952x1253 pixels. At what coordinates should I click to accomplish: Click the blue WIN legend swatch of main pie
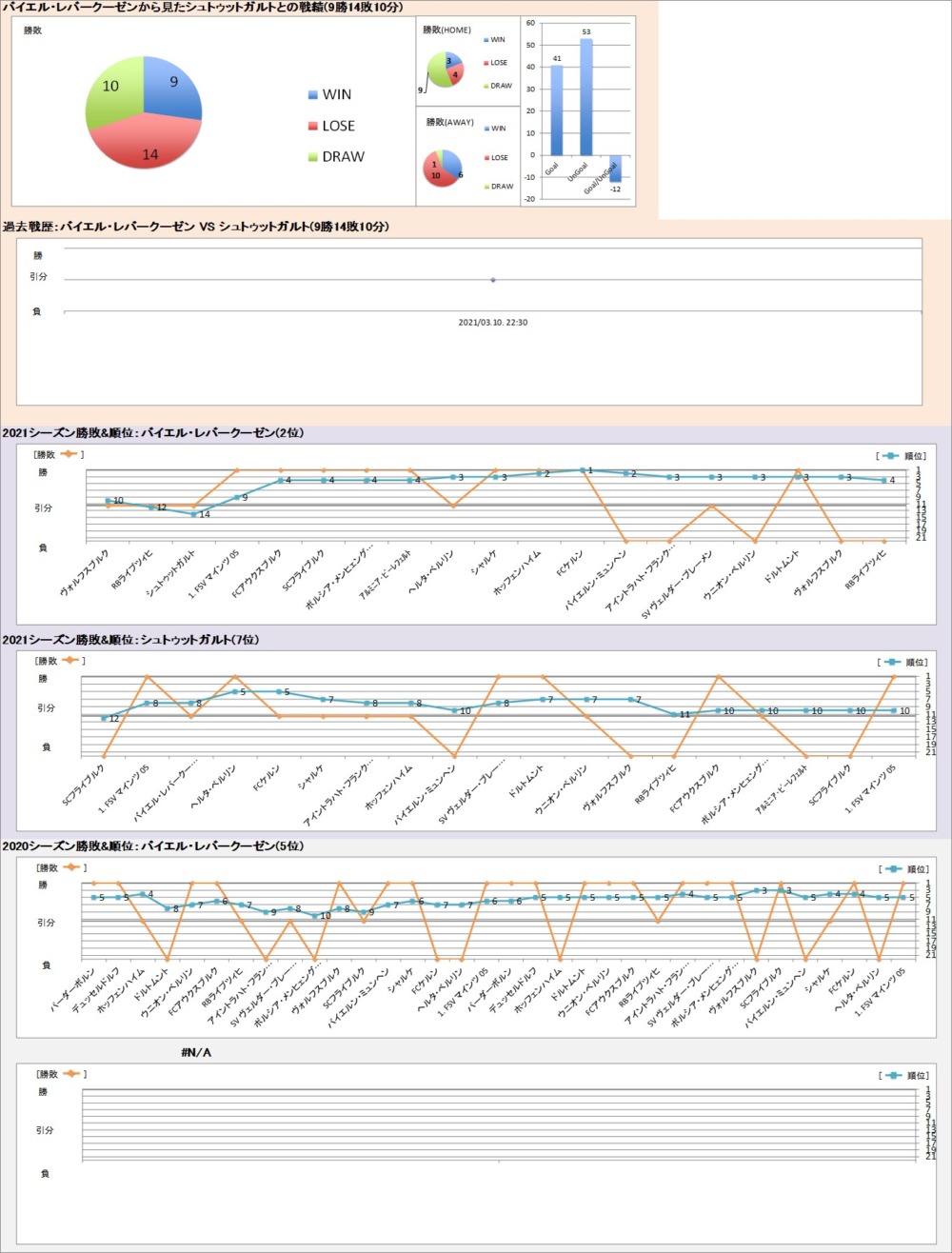tap(314, 95)
